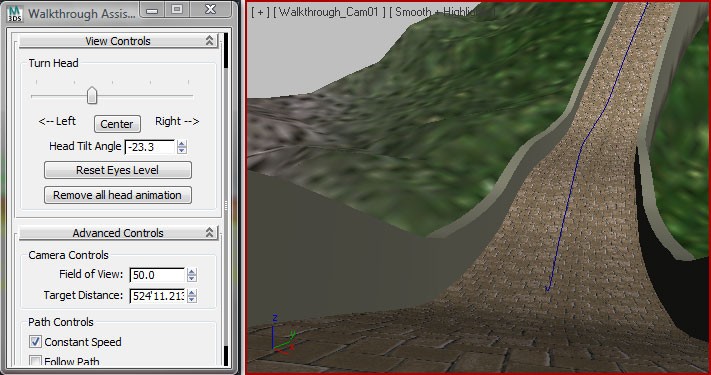Click the panel's vertical scrollbar

226,200
